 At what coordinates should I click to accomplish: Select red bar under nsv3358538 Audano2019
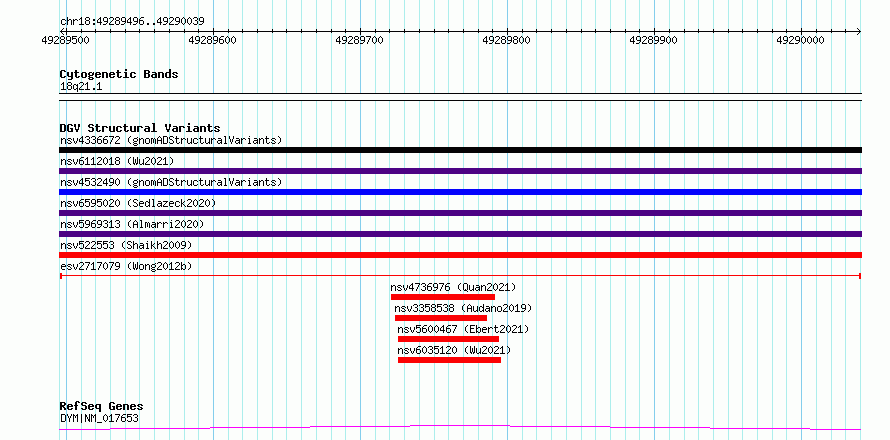click(440, 318)
